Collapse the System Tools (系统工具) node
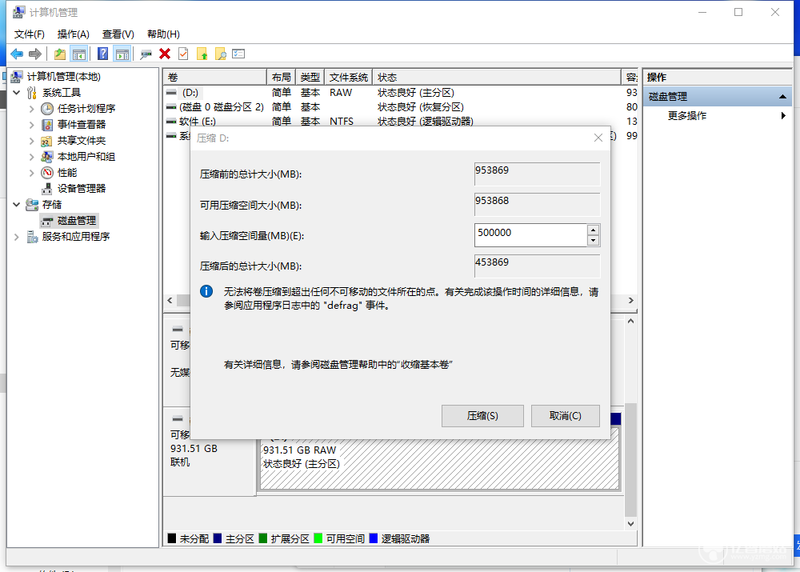 coord(16,92)
